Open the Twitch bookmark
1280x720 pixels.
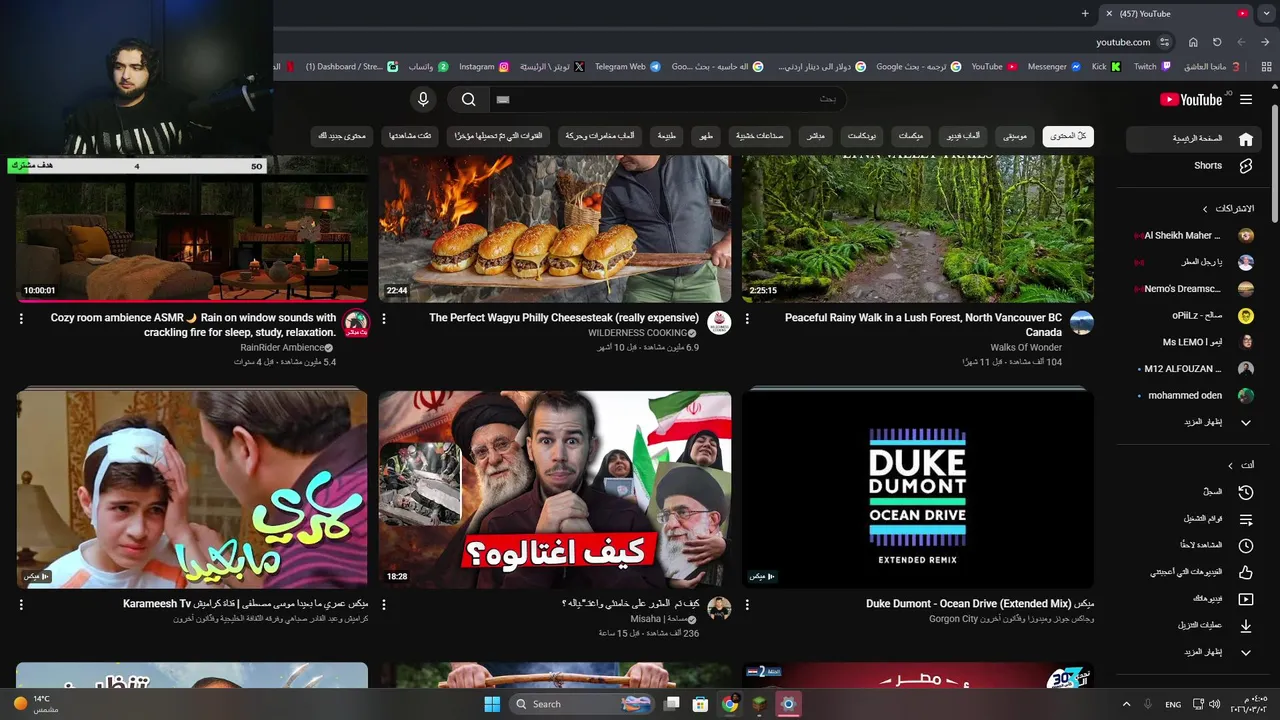coord(1151,67)
